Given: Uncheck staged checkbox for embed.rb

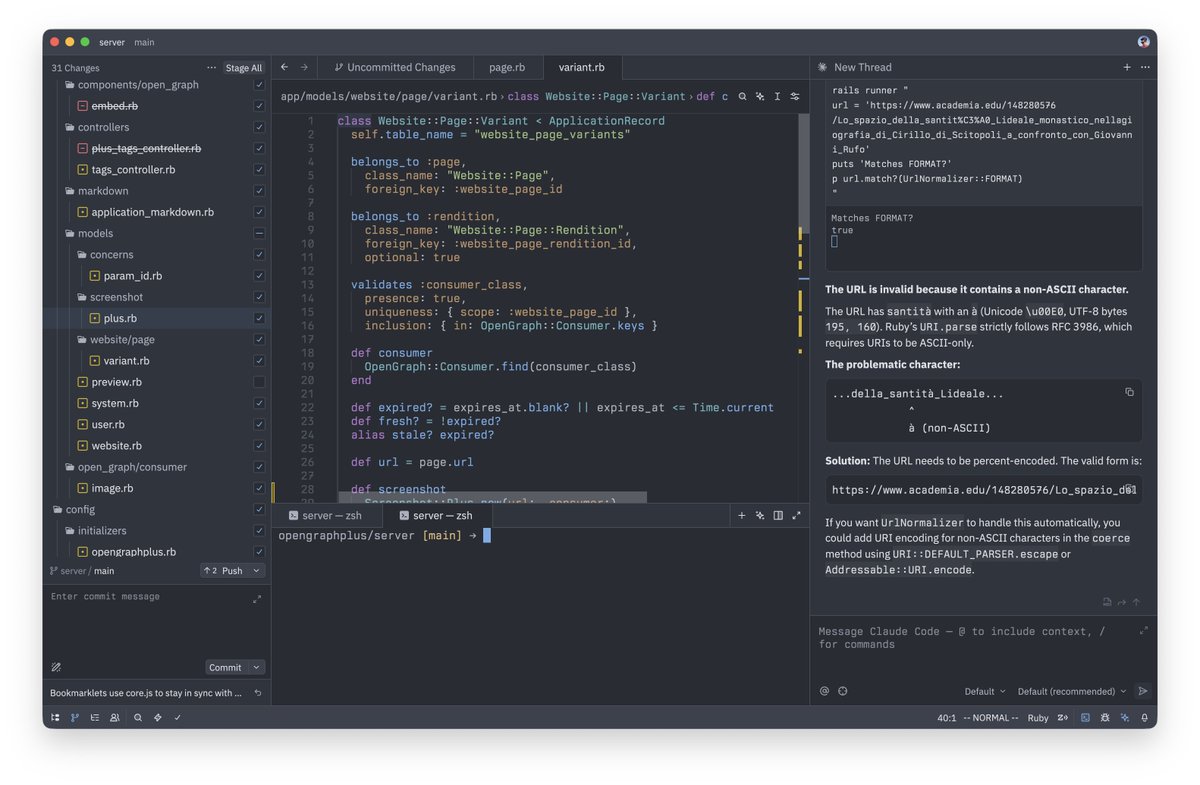Looking at the screenshot, I should click(259, 106).
